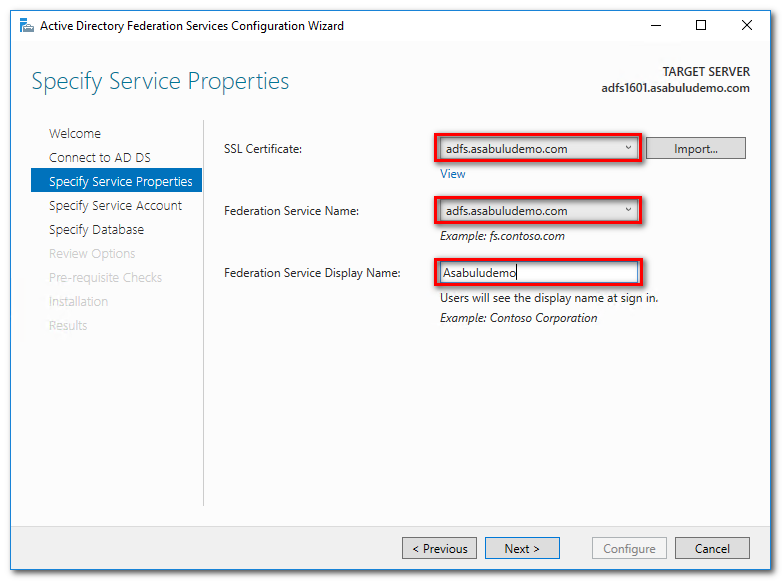Open the SSL Certificate dropdown
This screenshot has height=581, width=782.
(538, 148)
